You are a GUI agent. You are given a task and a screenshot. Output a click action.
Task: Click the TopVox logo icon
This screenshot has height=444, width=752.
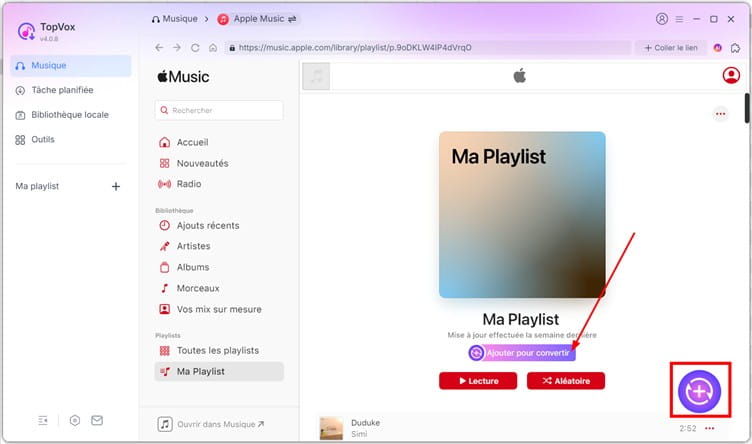[26, 32]
